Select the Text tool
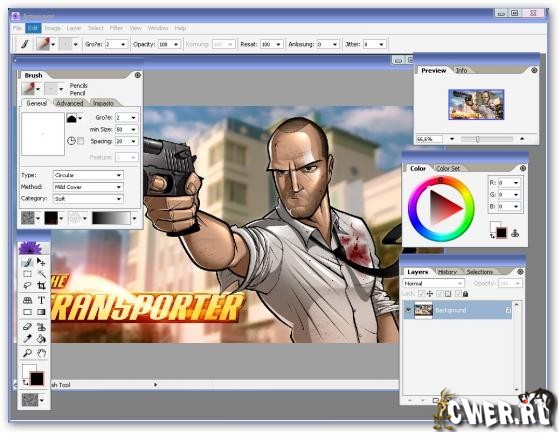This screenshot has width=560, height=434. point(41,300)
